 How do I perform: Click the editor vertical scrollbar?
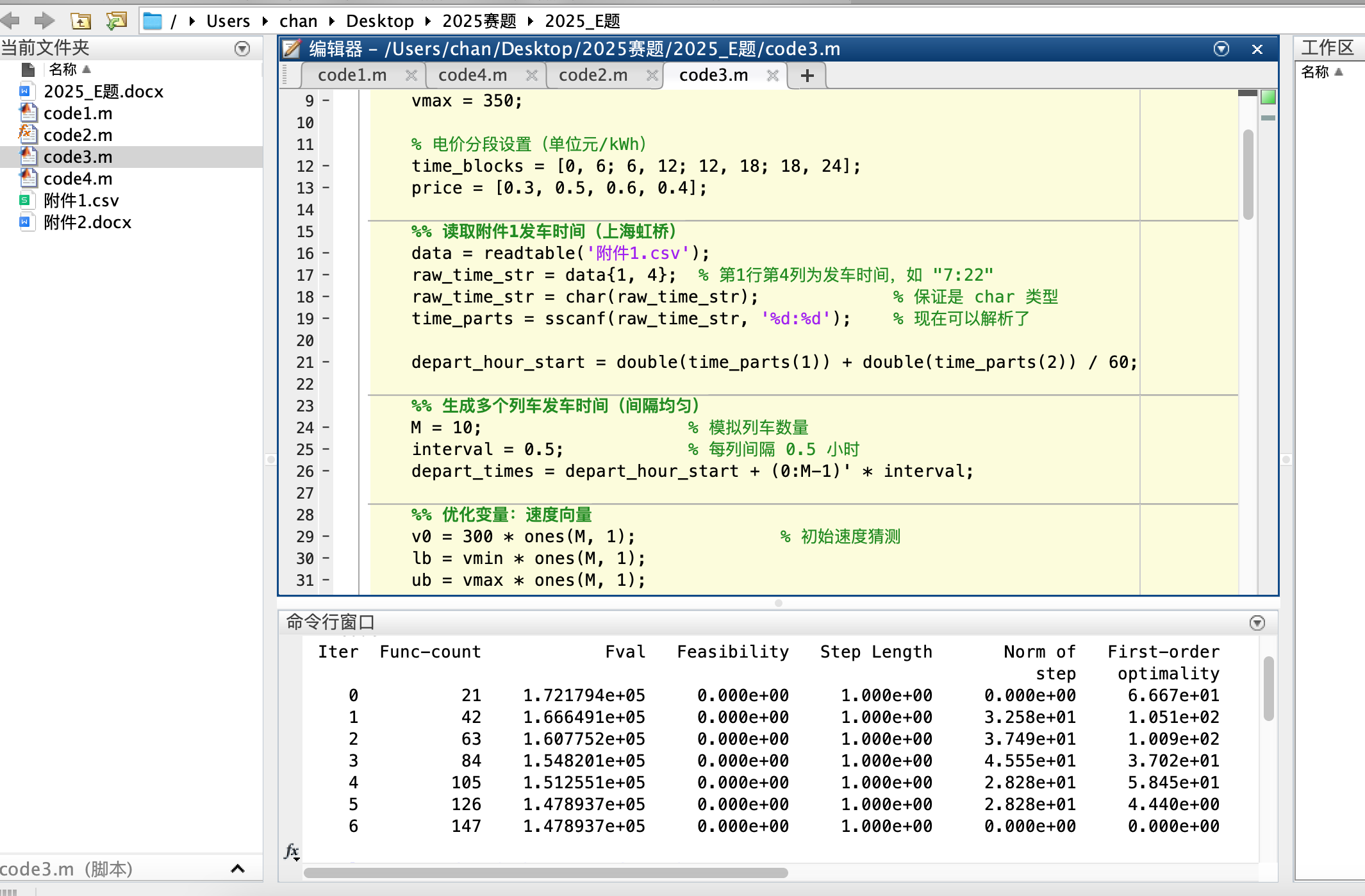1248,174
